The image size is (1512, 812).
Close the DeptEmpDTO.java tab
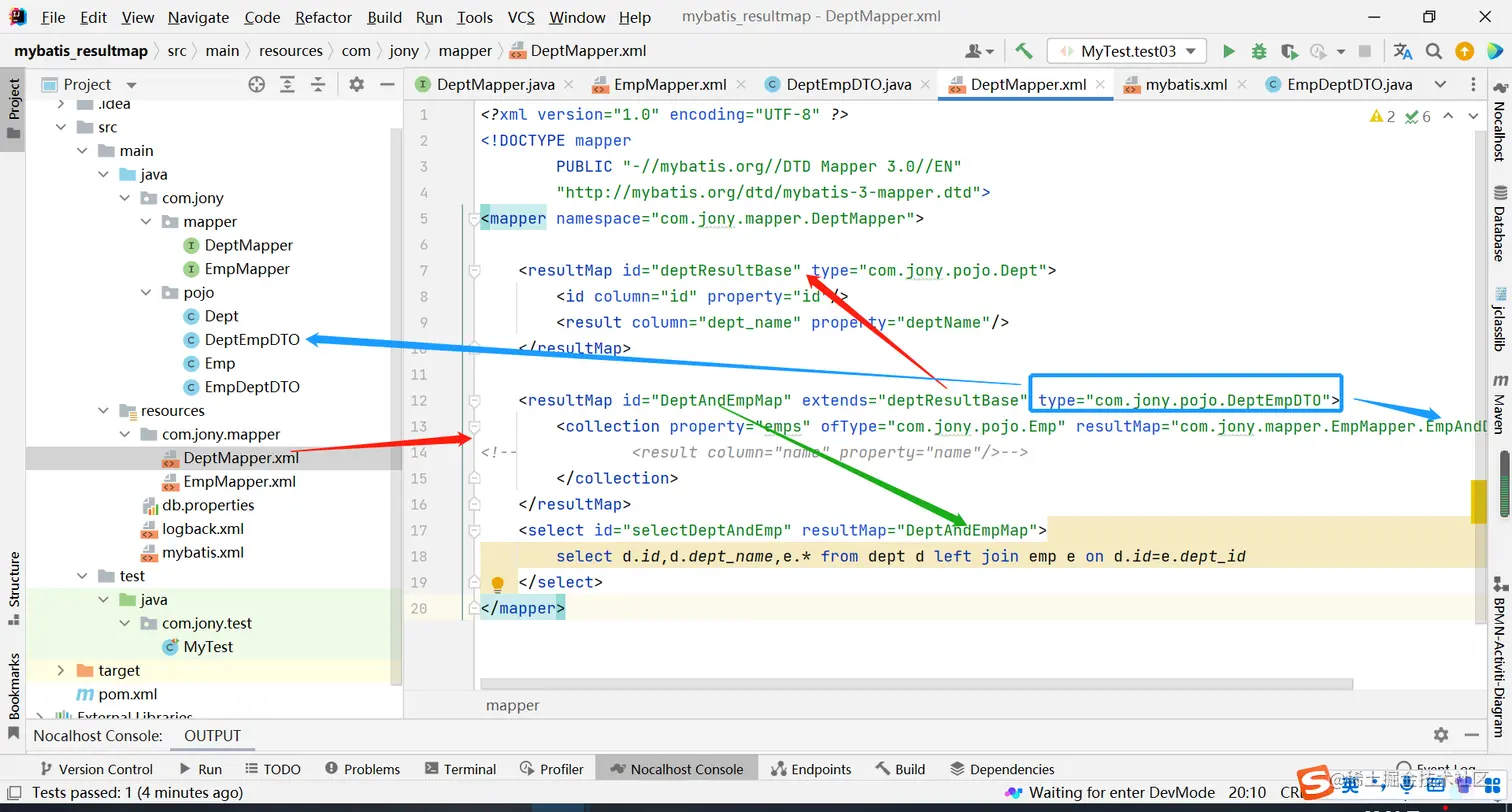click(x=926, y=85)
